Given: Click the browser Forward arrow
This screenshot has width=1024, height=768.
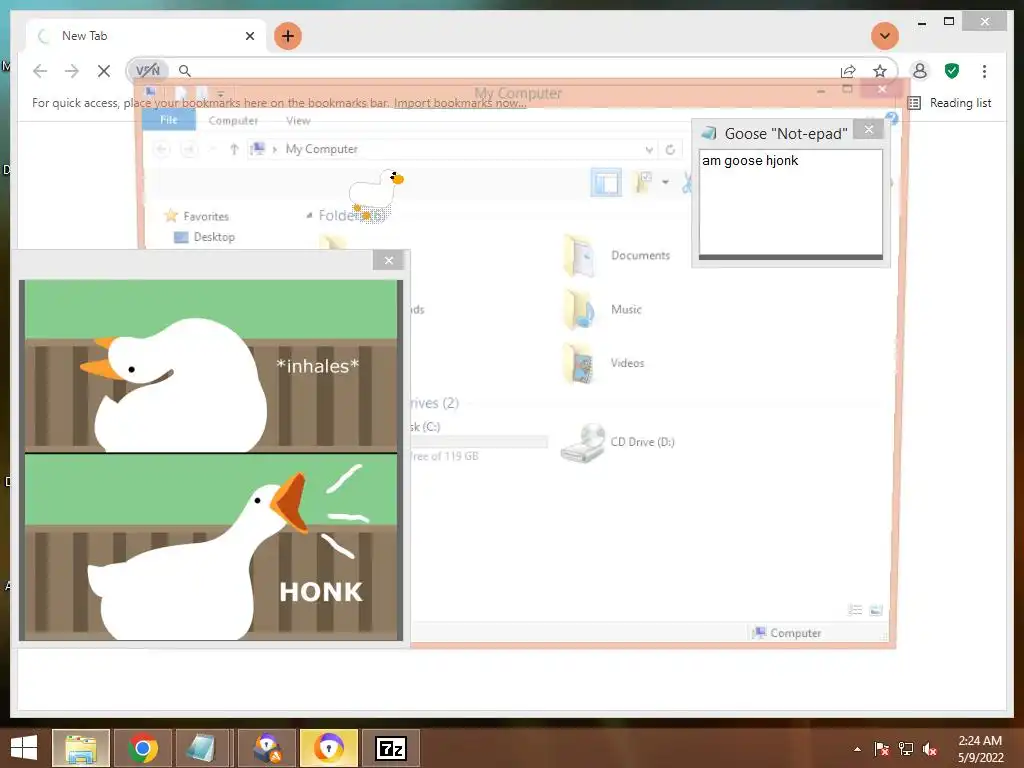Looking at the screenshot, I should 72,71.
